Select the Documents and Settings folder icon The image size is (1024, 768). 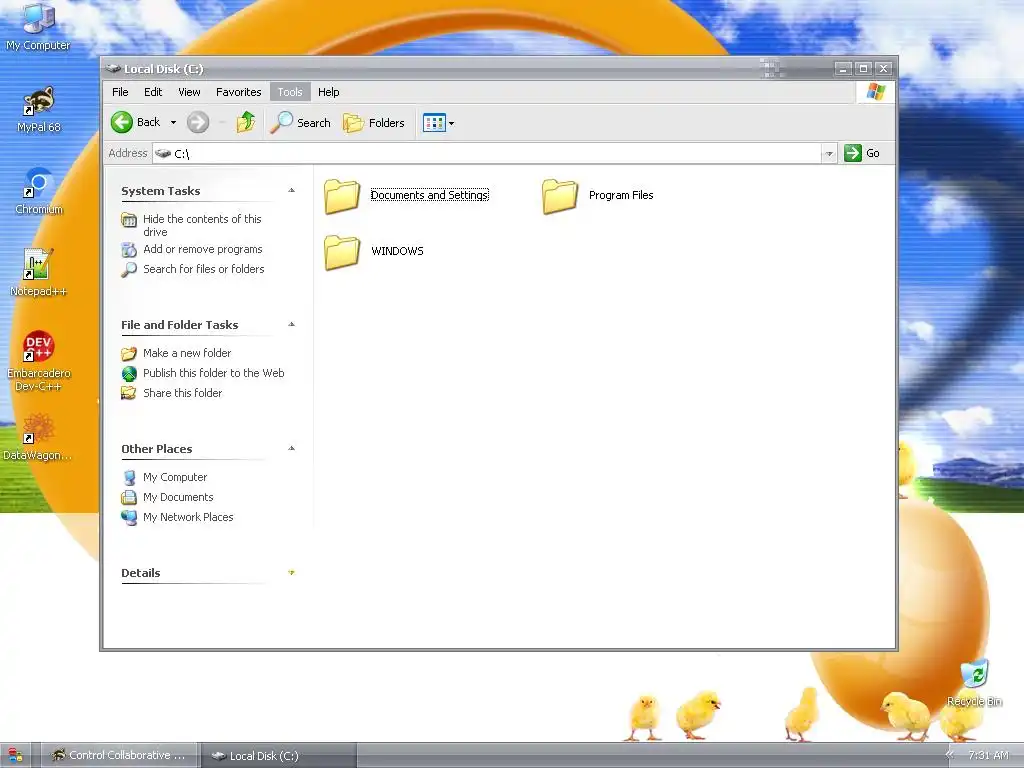(342, 196)
